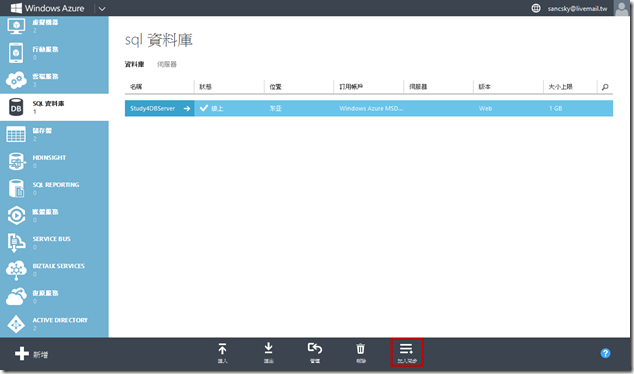634x374 pixels.
Task: Select the 資料庫 tab
Action: coord(135,64)
